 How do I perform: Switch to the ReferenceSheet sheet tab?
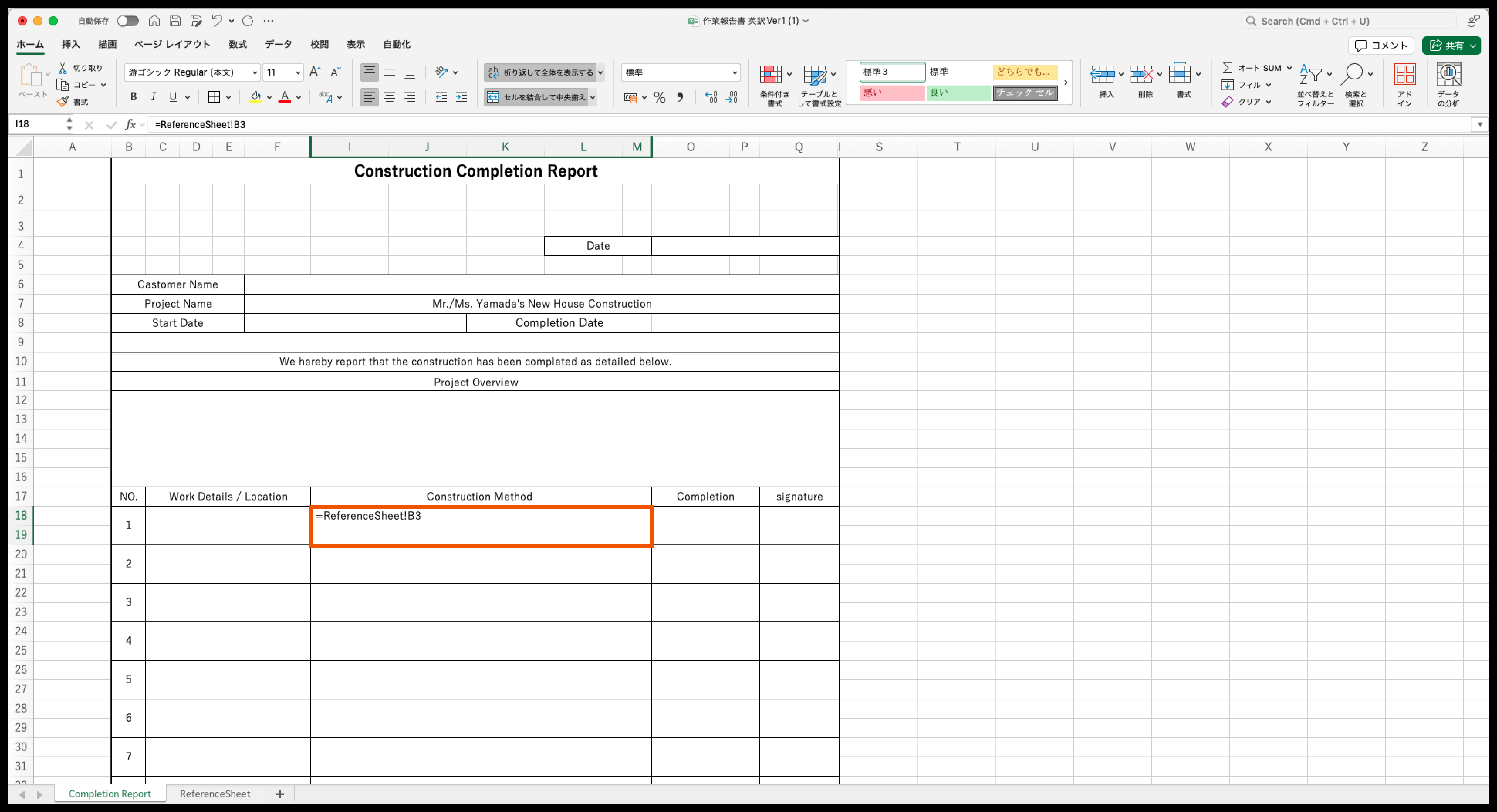pyautogui.click(x=215, y=793)
